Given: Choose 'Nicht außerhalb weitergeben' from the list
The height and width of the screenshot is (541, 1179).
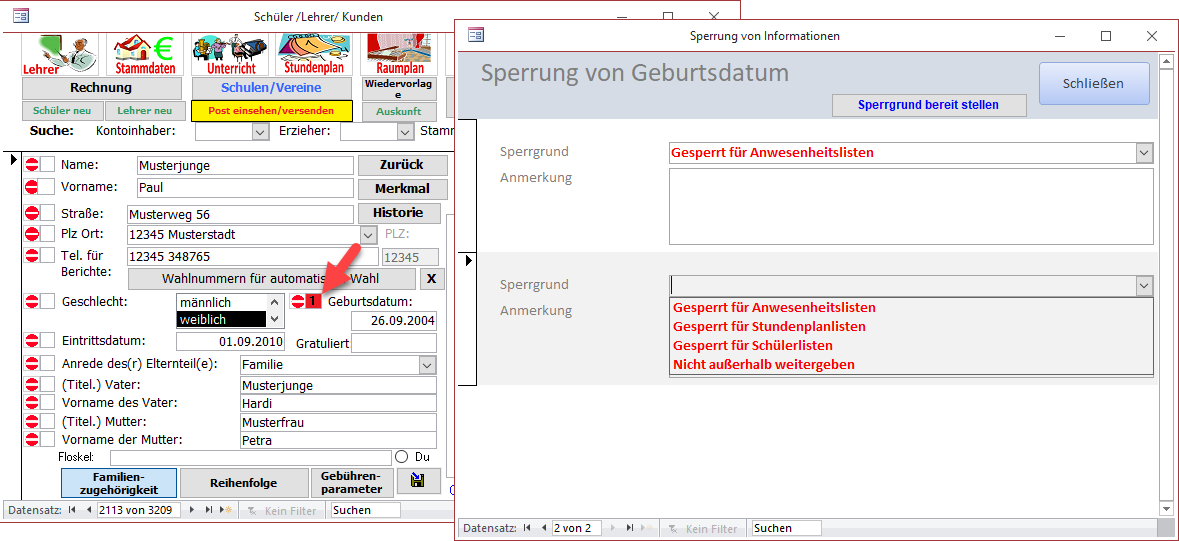Looking at the screenshot, I should pos(764,364).
